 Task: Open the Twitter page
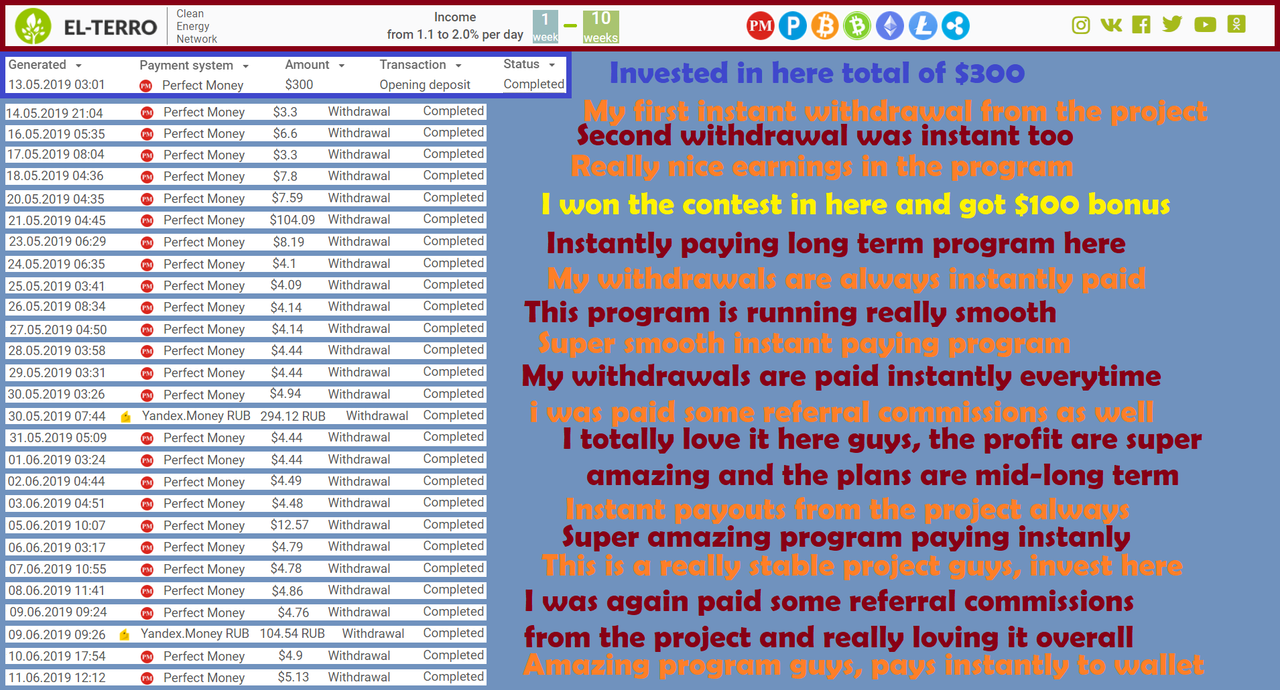coord(1172,25)
